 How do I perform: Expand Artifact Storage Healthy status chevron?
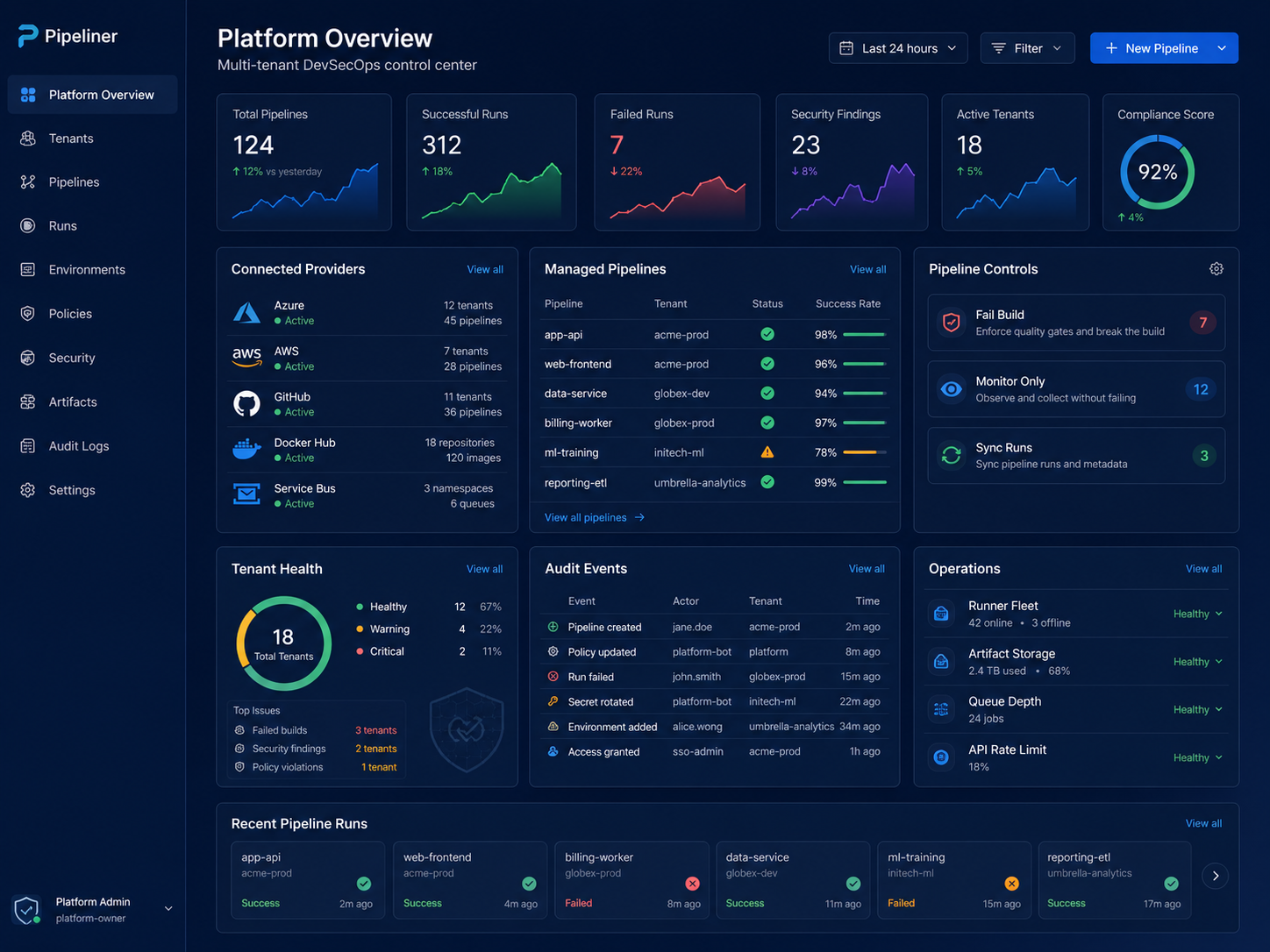[1219, 662]
